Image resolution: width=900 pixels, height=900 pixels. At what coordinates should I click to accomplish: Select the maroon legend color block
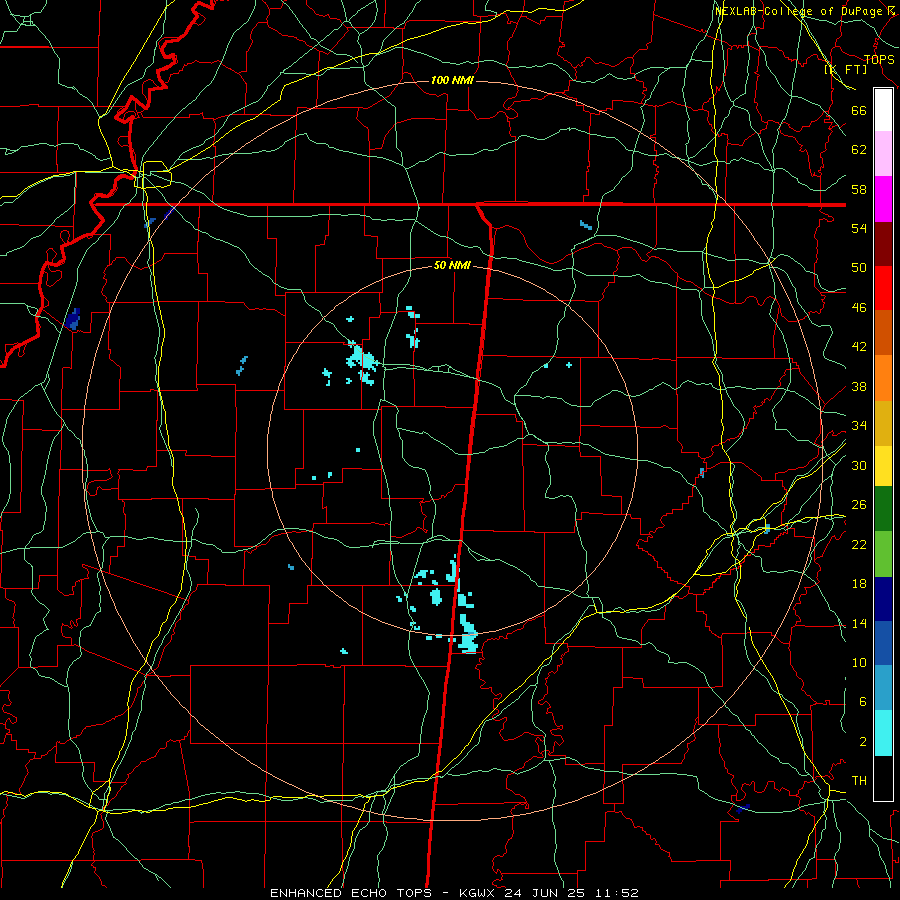883,244
